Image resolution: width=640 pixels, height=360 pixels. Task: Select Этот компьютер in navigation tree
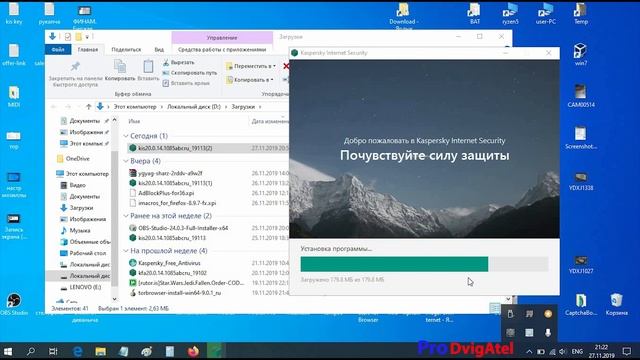tap(83, 173)
